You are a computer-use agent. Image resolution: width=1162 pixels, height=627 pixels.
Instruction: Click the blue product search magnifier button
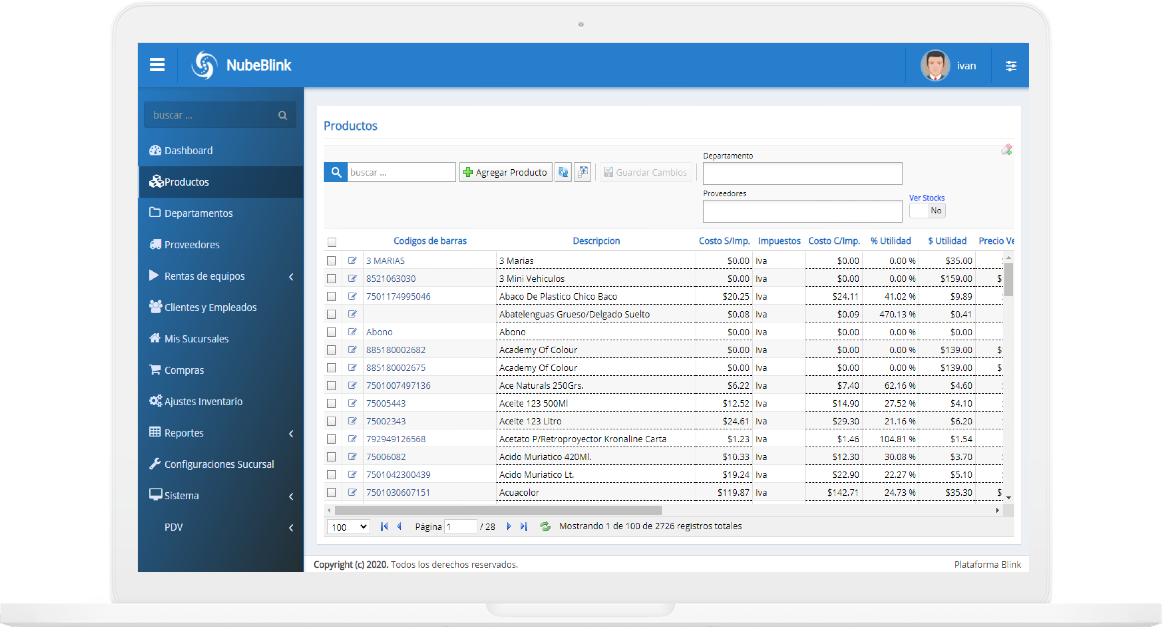(336, 172)
